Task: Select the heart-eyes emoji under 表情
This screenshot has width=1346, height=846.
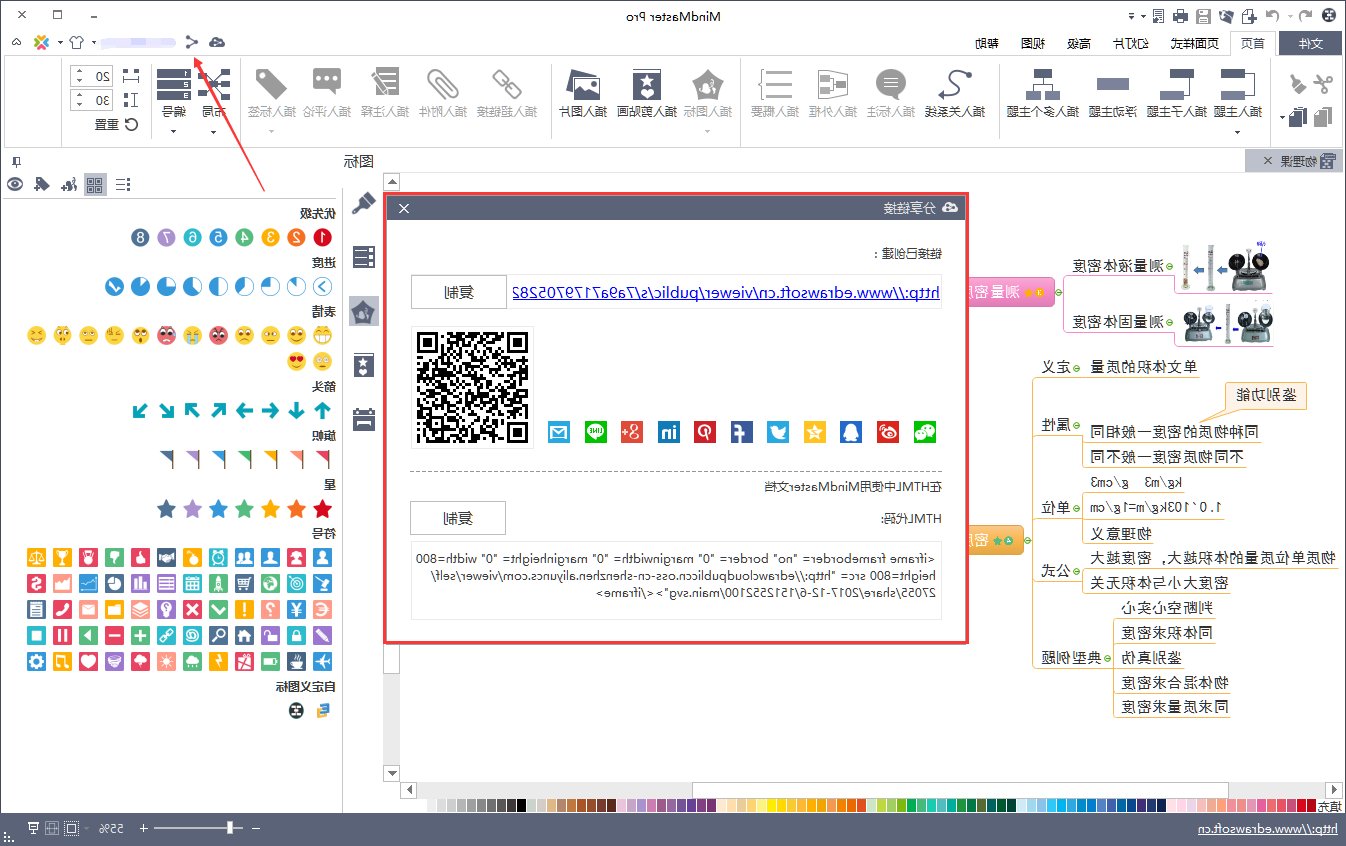Action: coord(296,361)
